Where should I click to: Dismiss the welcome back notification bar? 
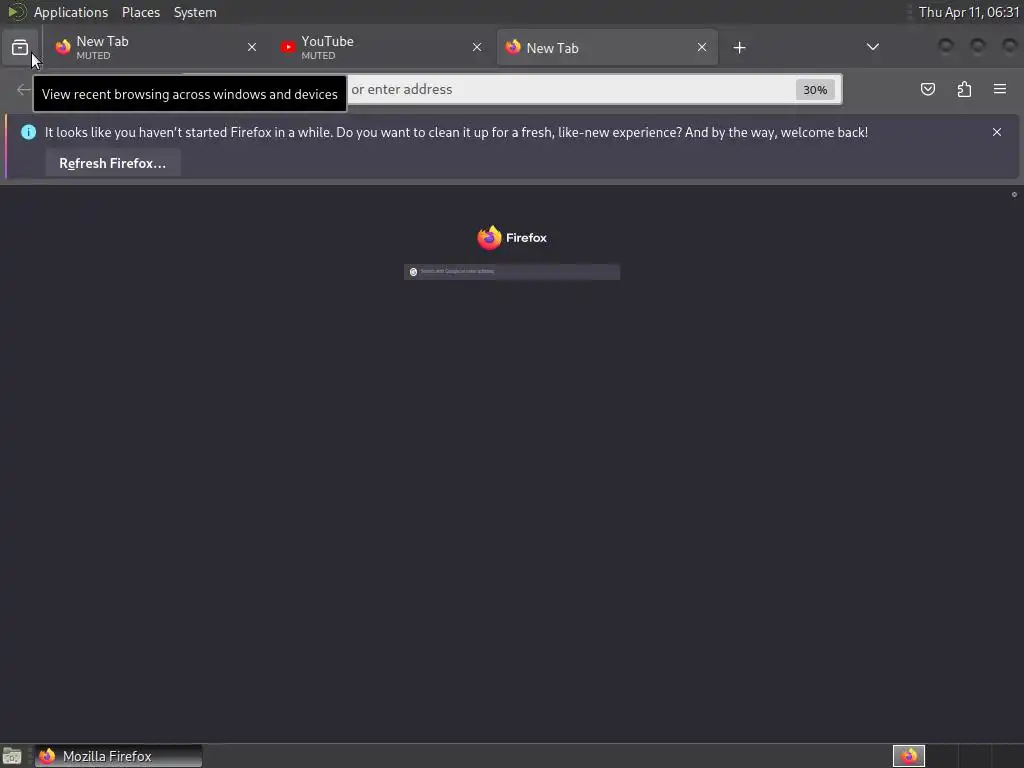997,132
